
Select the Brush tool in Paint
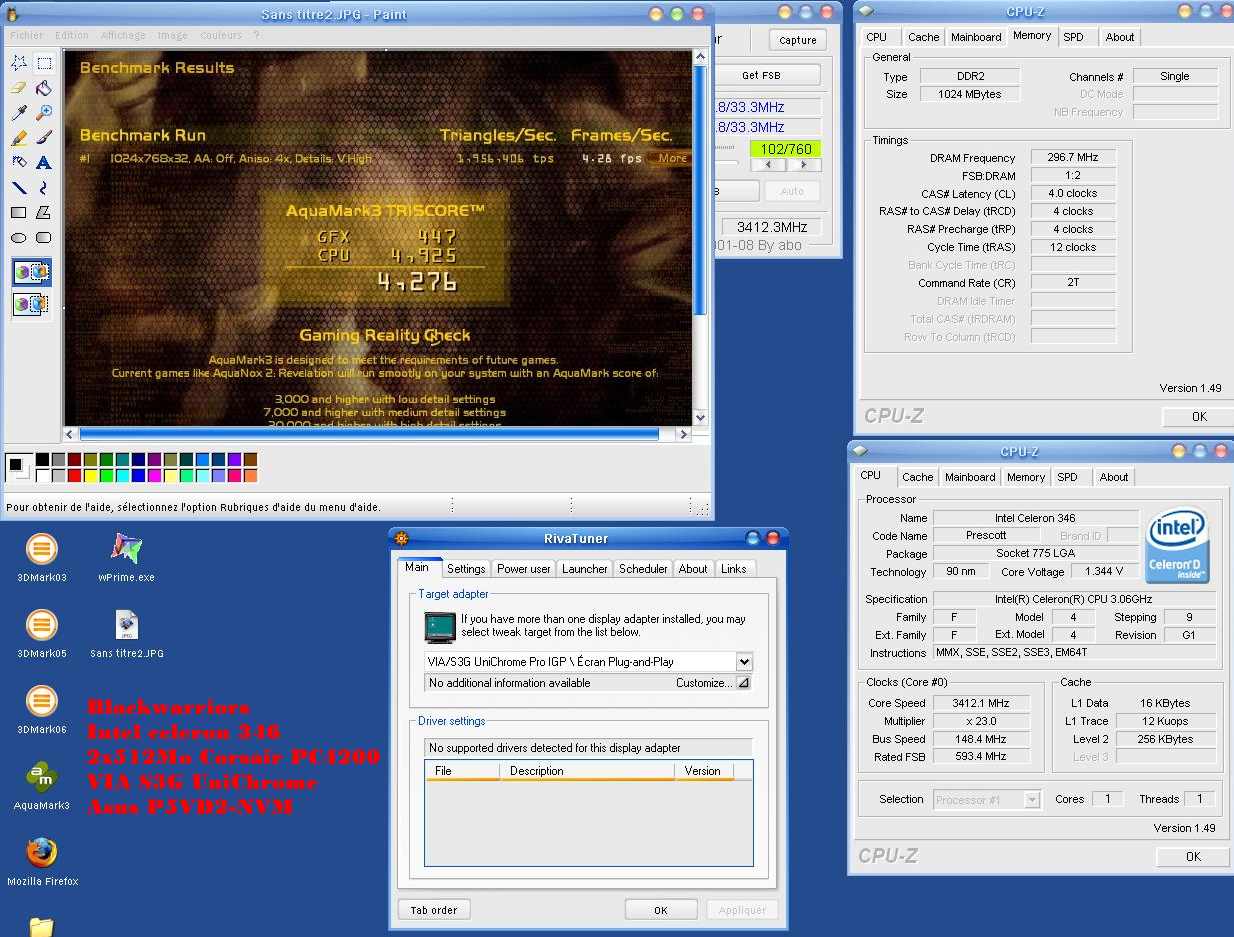click(44, 138)
